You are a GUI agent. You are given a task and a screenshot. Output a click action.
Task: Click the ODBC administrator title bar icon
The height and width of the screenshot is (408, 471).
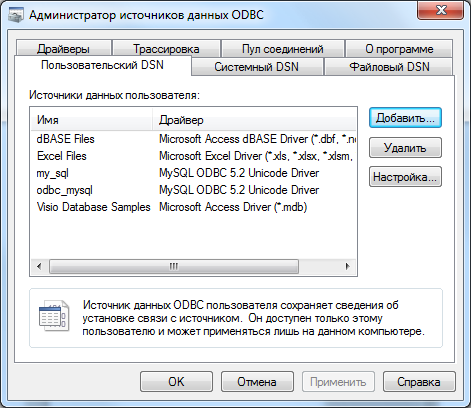(16, 15)
